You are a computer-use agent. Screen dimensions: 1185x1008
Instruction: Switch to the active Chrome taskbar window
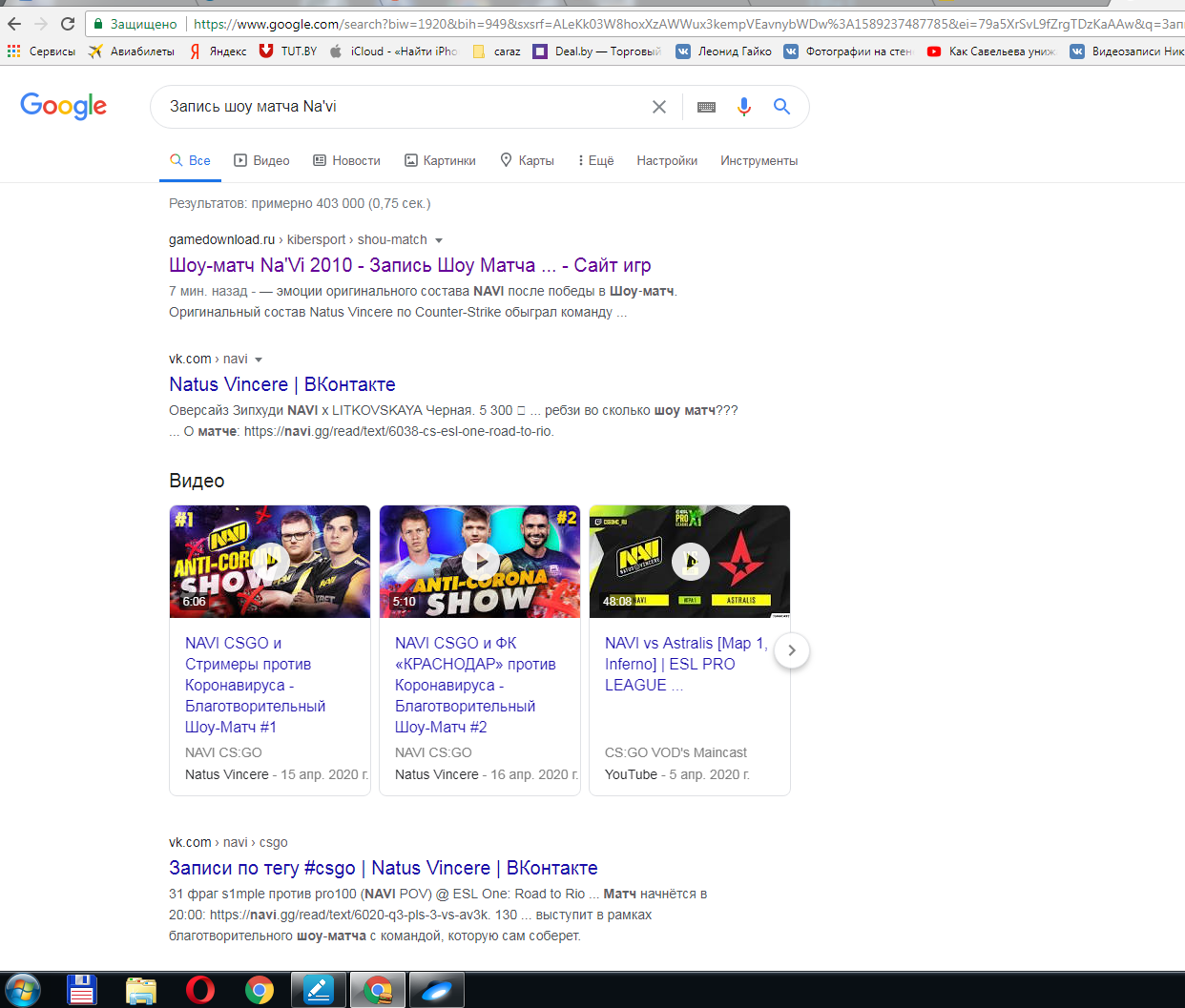click(378, 990)
